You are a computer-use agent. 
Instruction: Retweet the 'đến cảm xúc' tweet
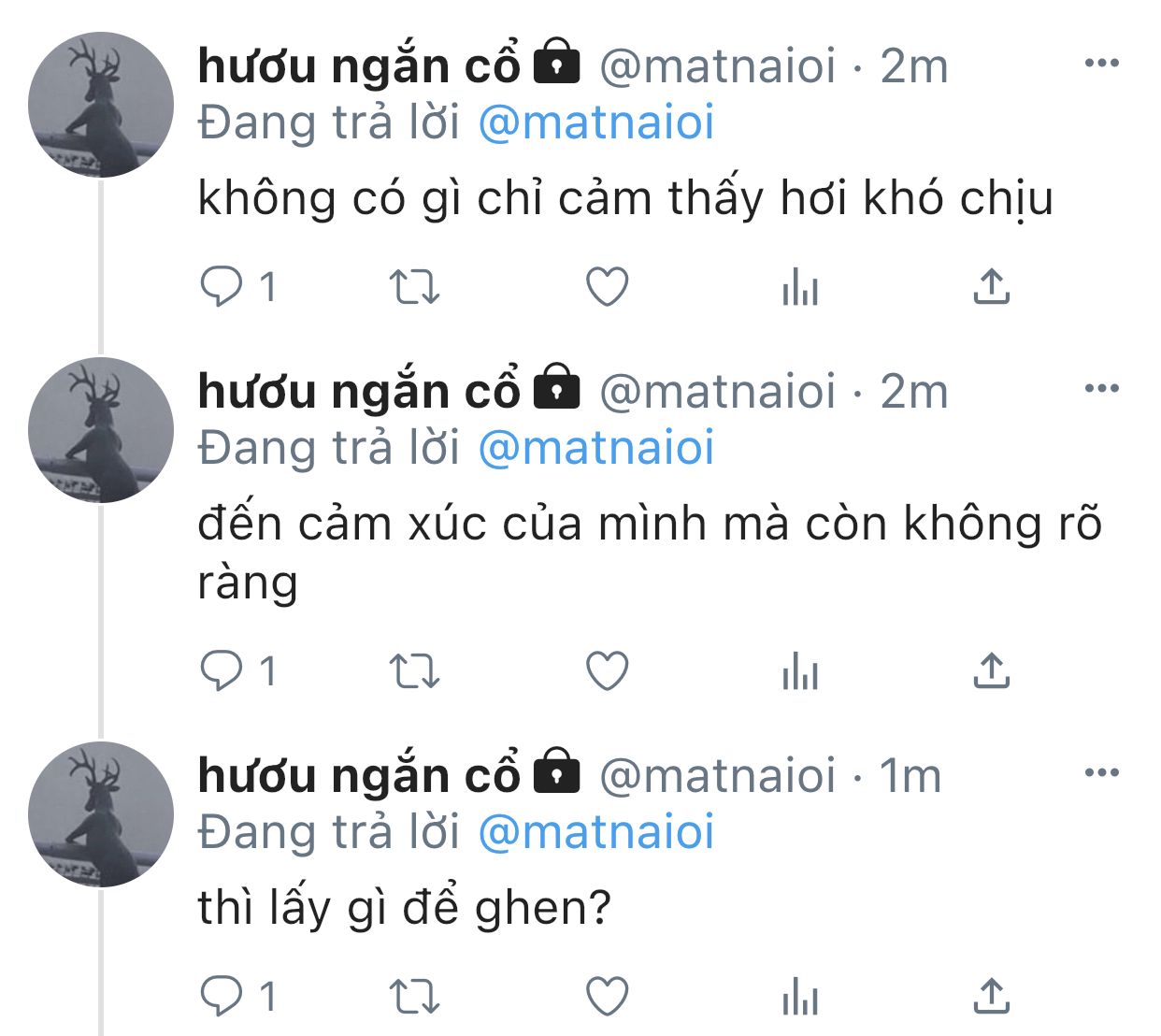(414, 671)
